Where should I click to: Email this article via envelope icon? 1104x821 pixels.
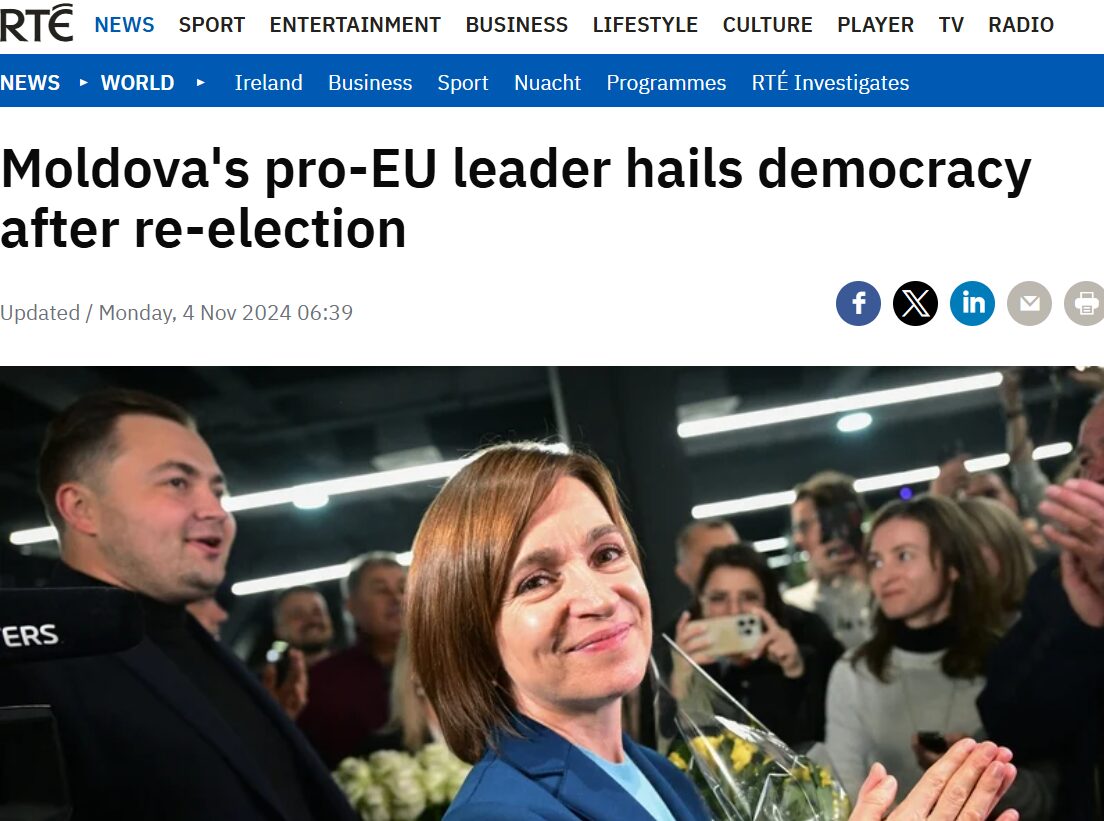(x=1029, y=303)
